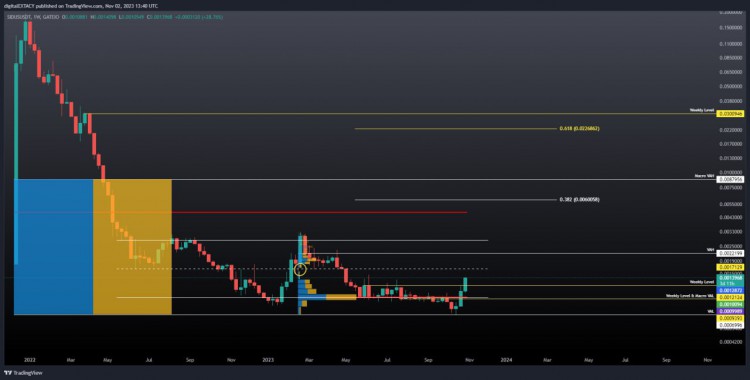Select the yellow circle marker on chart
The image size is (750, 380).
(x=300, y=269)
